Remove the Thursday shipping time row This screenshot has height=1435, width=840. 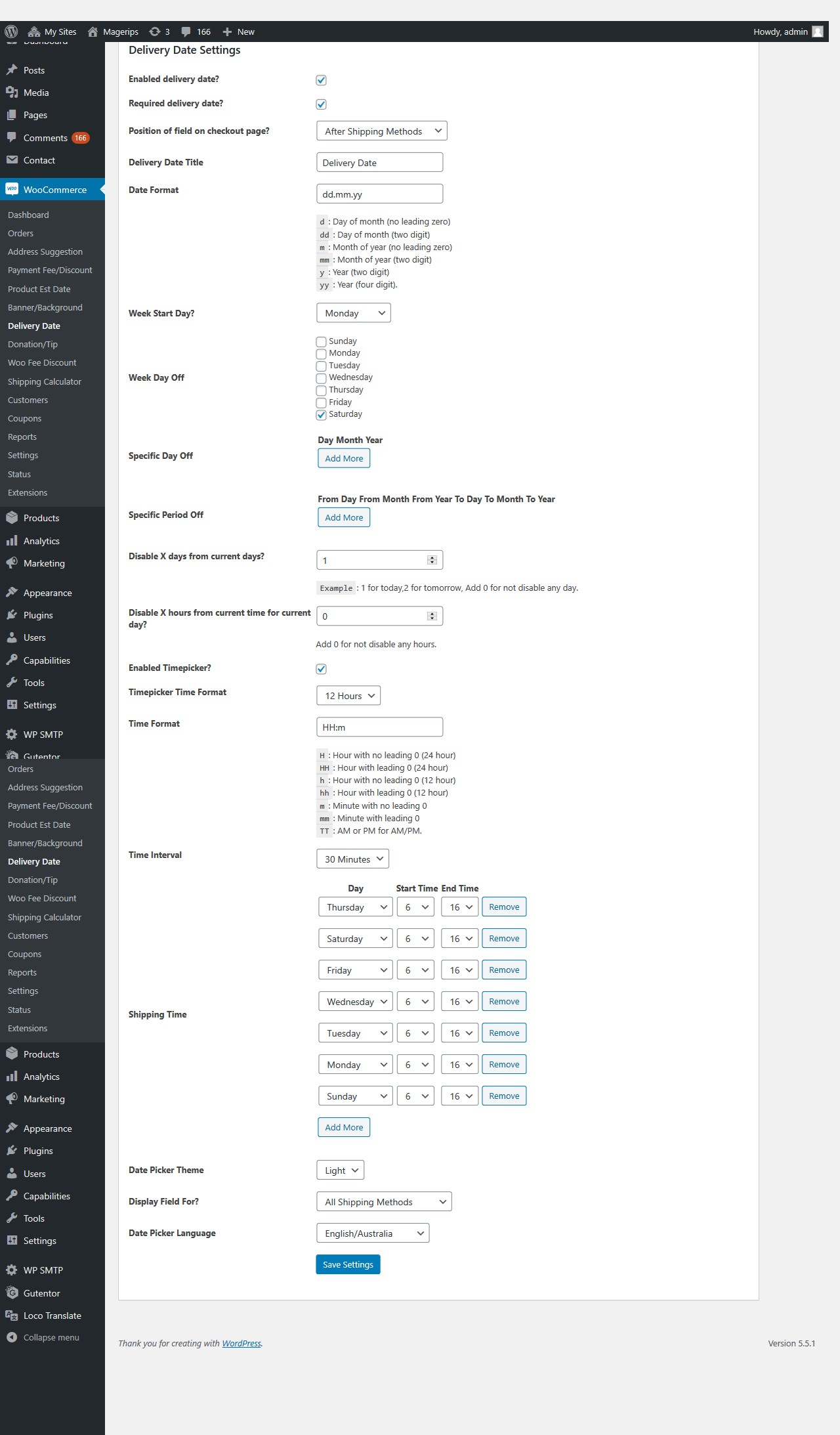click(x=504, y=907)
